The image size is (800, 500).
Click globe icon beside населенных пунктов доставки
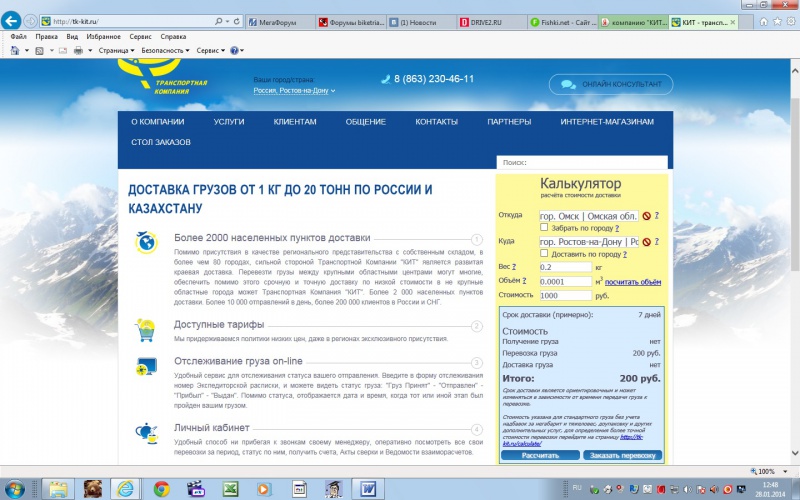146,242
